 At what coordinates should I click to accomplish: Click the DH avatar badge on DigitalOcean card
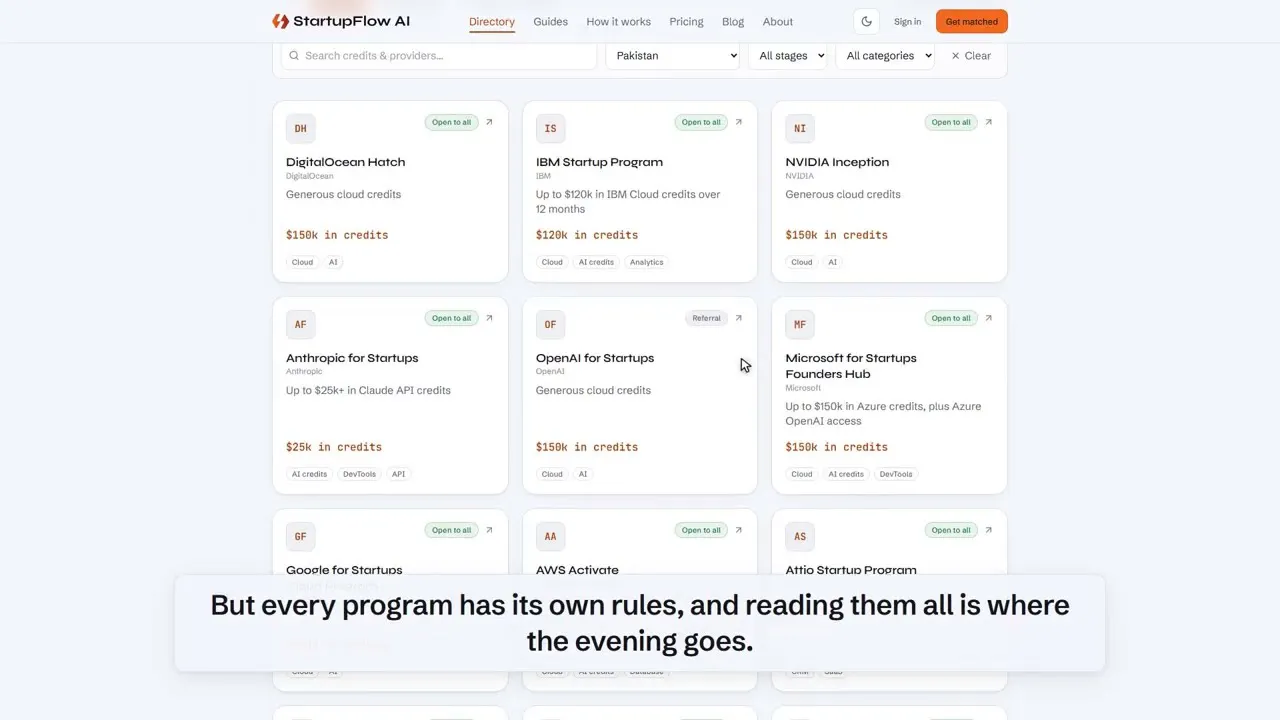tap(300, 129)
